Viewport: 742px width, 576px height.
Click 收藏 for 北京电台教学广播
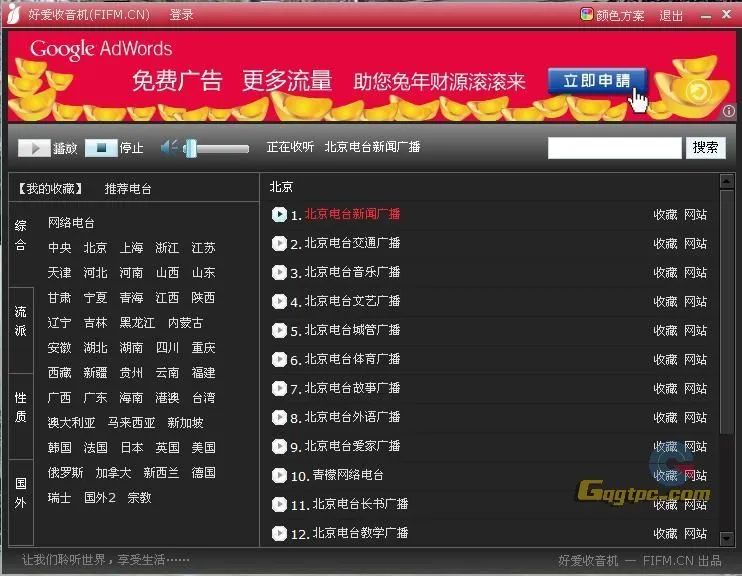[665, 533]
